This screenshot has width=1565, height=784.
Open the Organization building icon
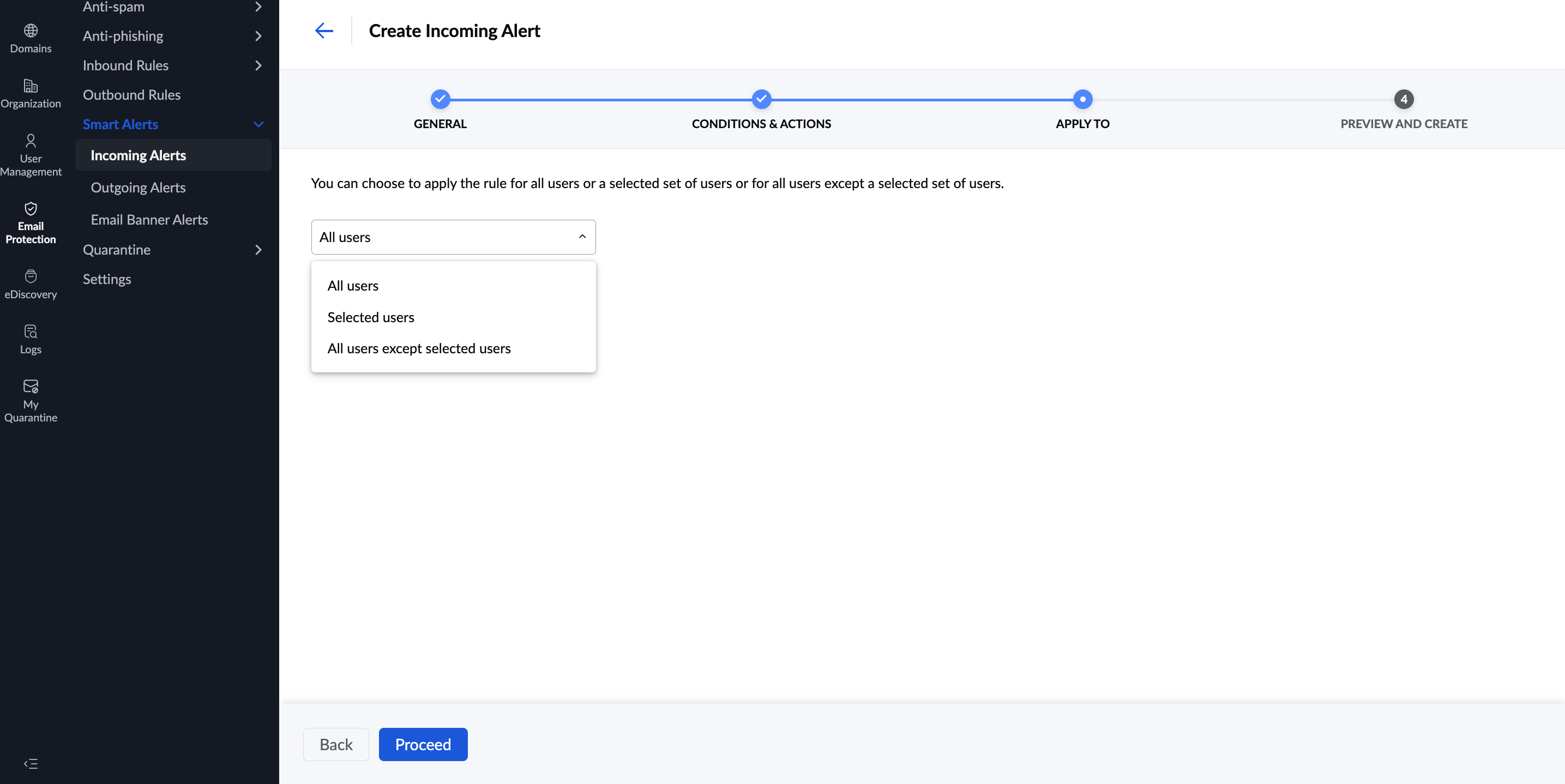tap(31, 86)
